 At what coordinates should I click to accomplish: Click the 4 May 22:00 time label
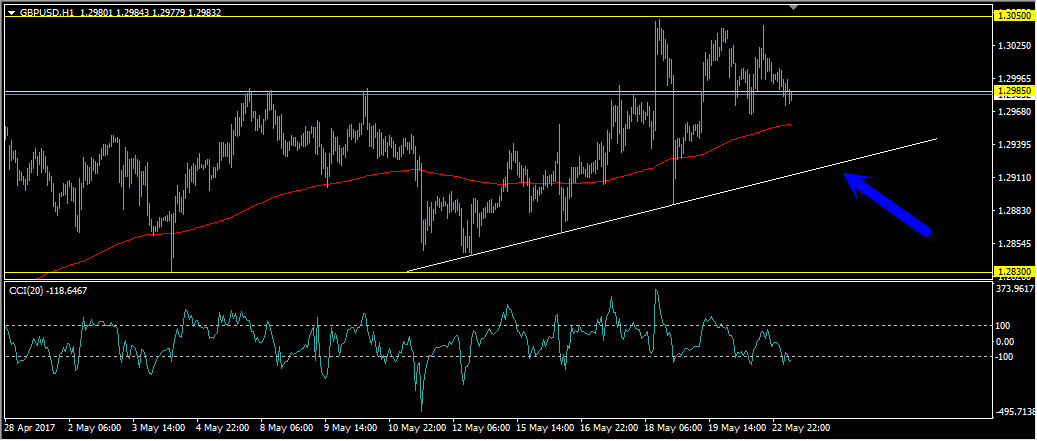pyautogui.click(x=223, y=428)
